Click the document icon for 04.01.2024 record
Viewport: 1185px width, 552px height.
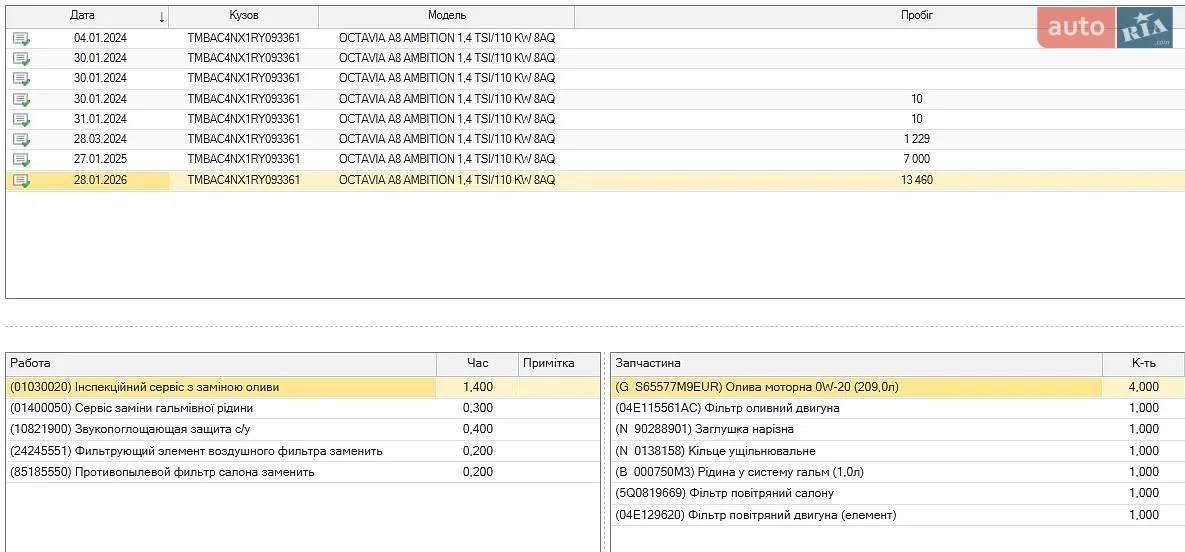(x=22, y=39)
